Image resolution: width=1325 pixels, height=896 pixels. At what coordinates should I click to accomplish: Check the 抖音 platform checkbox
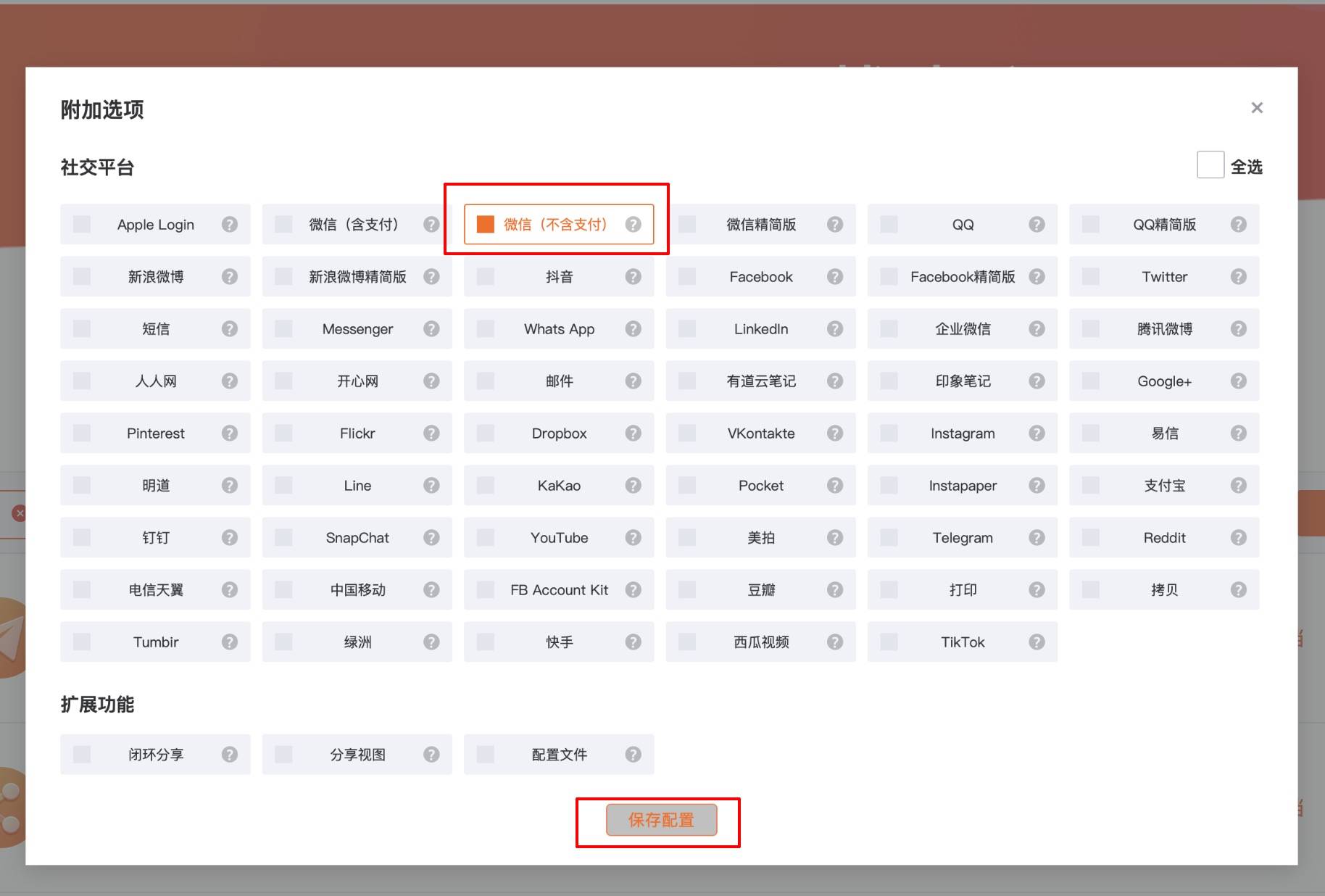[483, 276]
